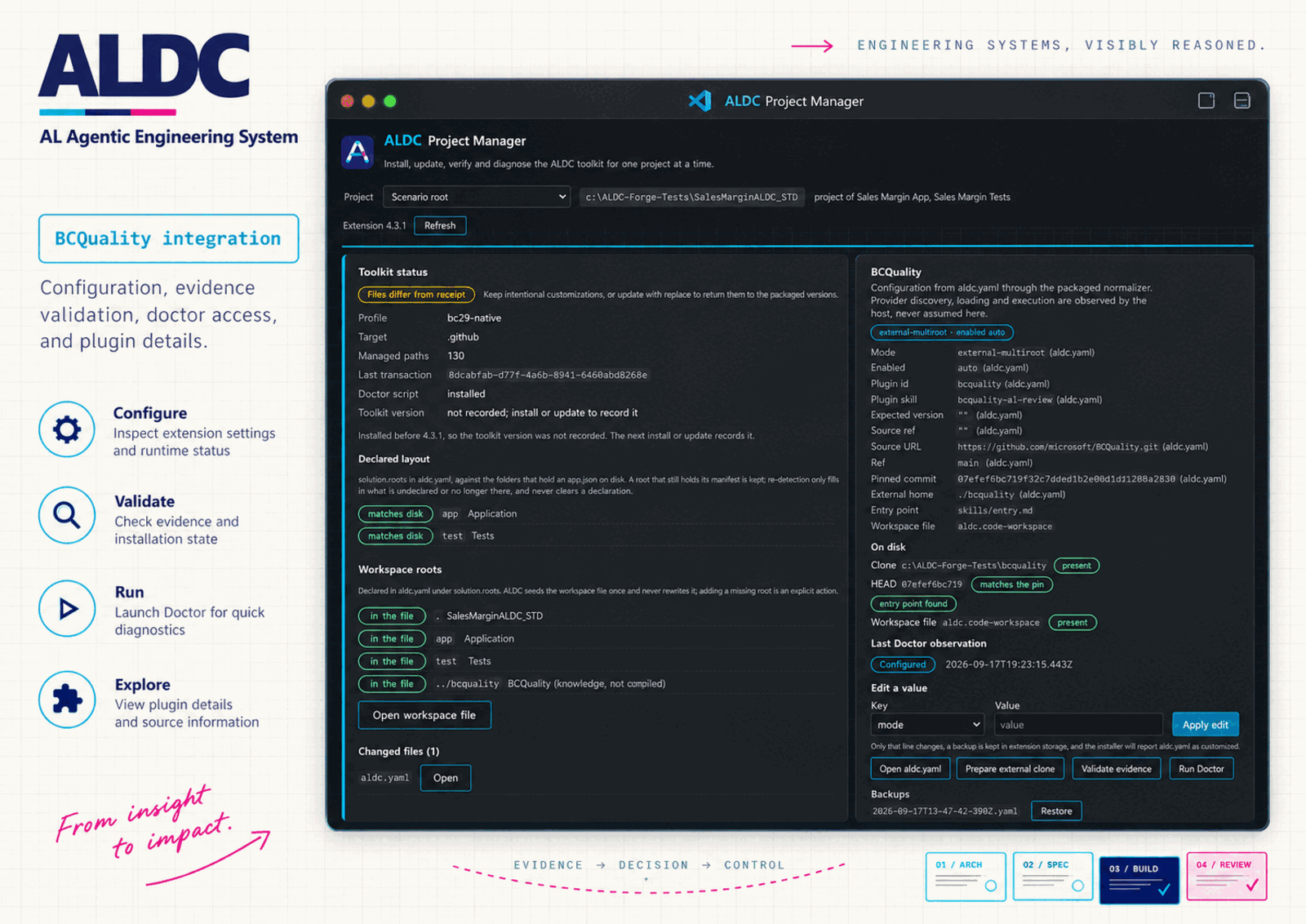Image resolution: width=1306 pixels, height=924 pixels.
Task: Click the Last transaction ID value
Action: [x=548, y=375]
